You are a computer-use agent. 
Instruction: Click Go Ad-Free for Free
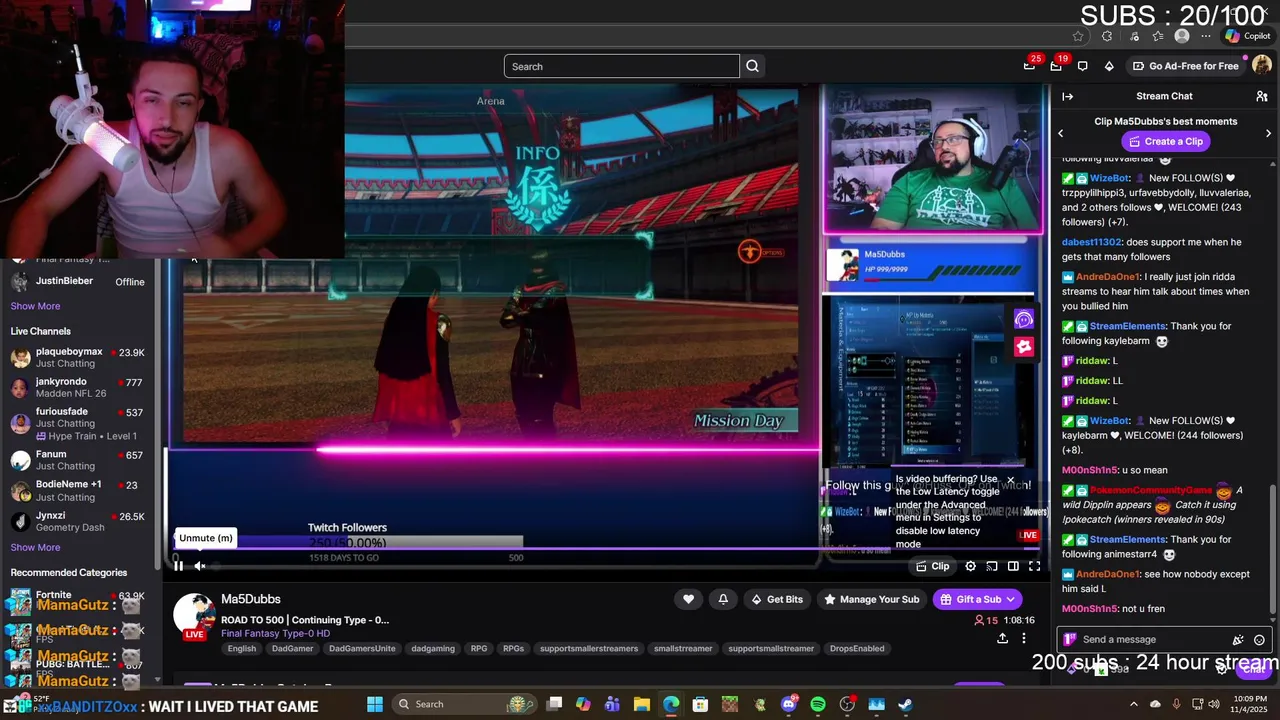click(1185, 66)
